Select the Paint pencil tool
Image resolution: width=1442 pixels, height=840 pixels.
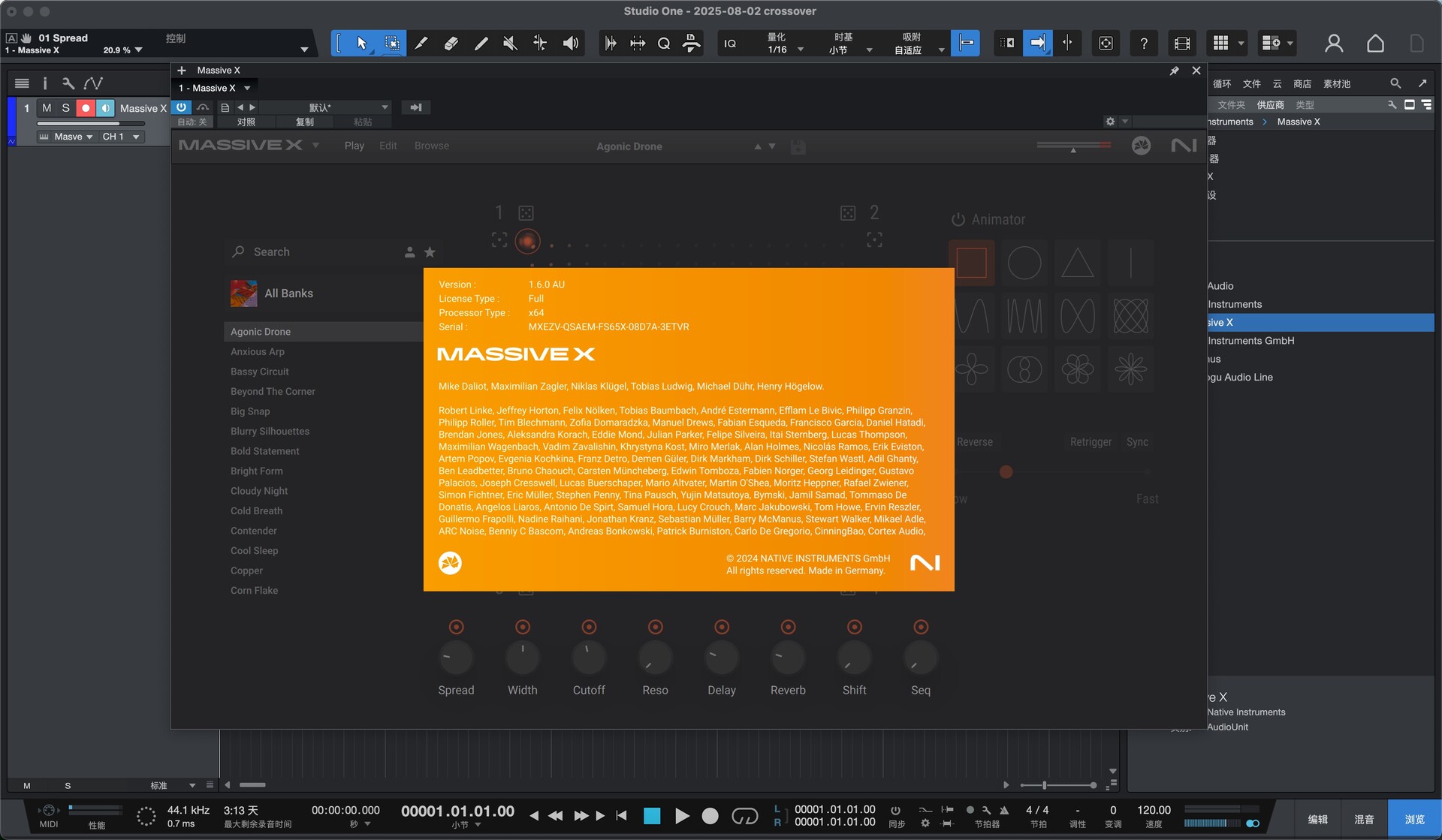point(481,43)
